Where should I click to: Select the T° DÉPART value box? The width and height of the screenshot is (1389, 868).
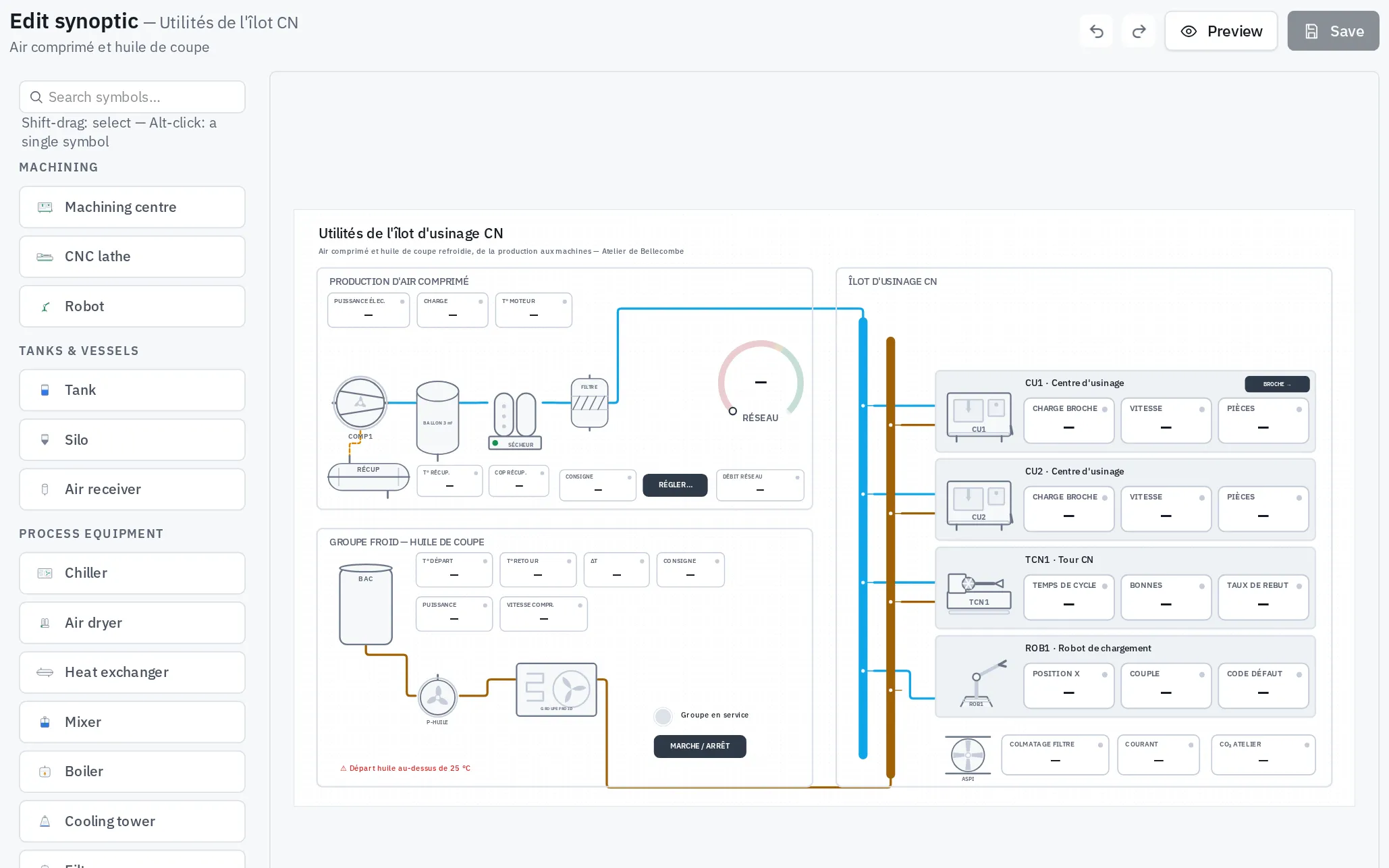click(454, 570)
